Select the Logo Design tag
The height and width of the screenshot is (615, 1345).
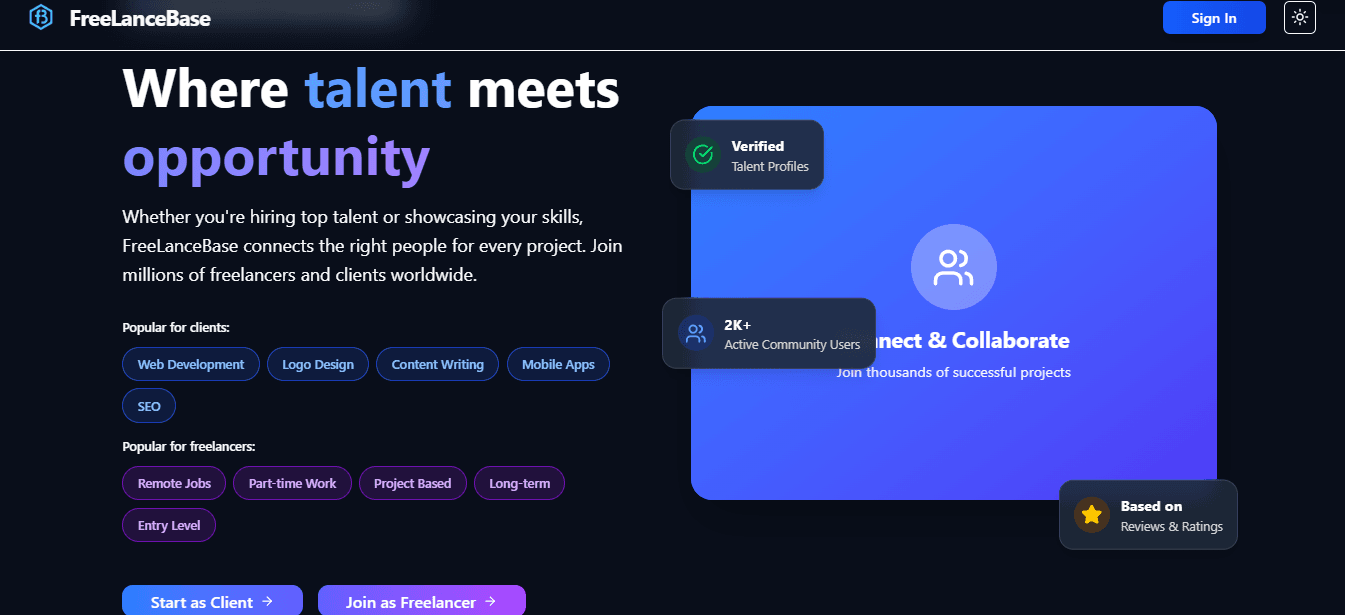[317, 364]
